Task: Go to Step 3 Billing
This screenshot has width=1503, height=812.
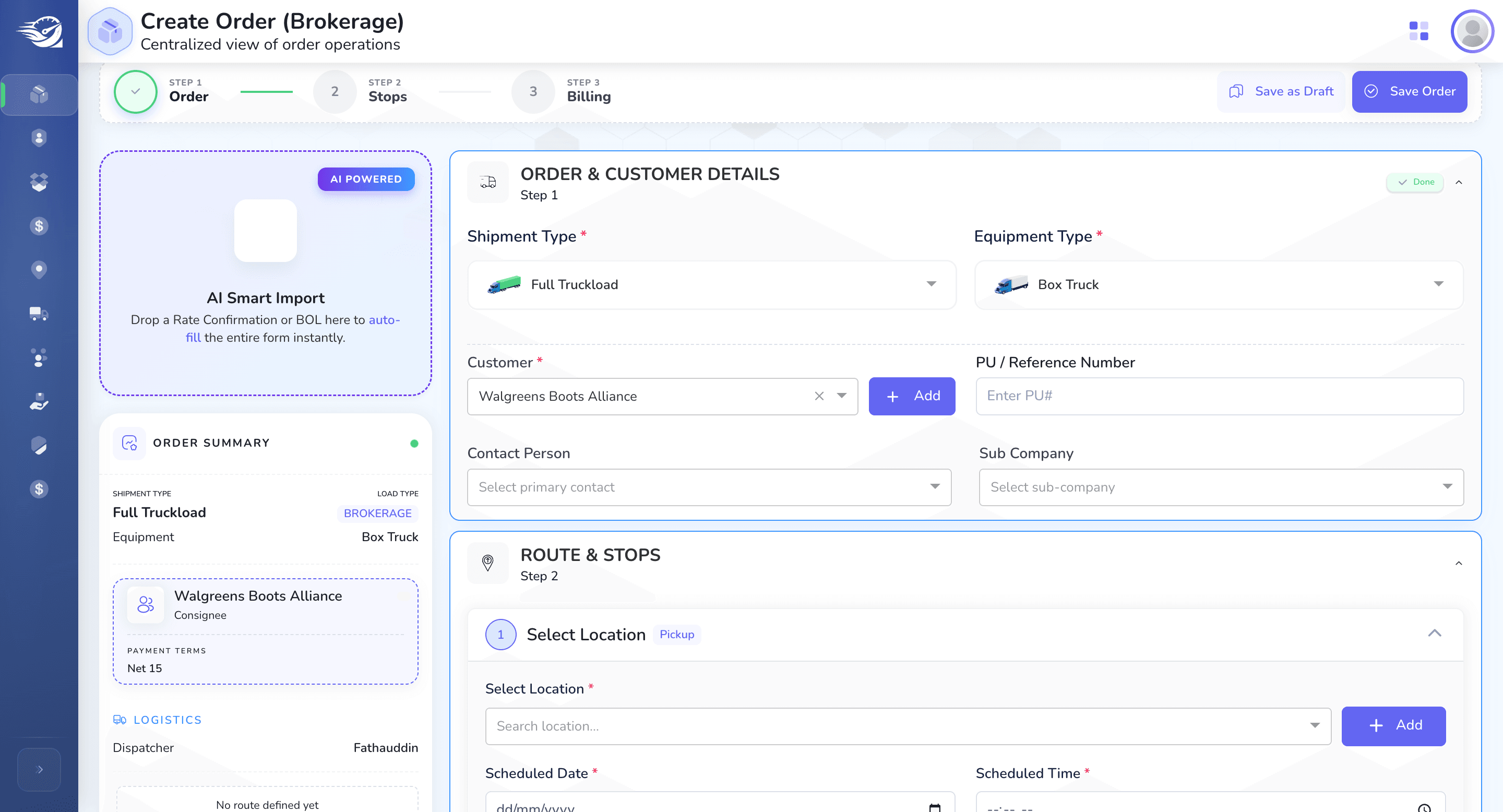Action: (x=562, y=91)
